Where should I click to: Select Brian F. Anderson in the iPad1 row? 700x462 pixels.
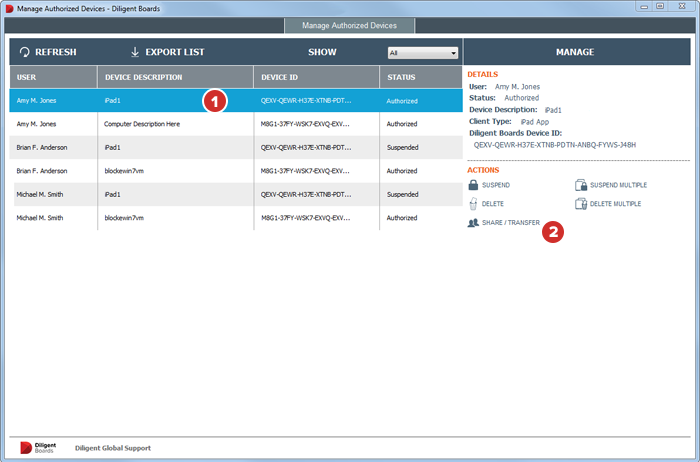[x=42, y=147]
